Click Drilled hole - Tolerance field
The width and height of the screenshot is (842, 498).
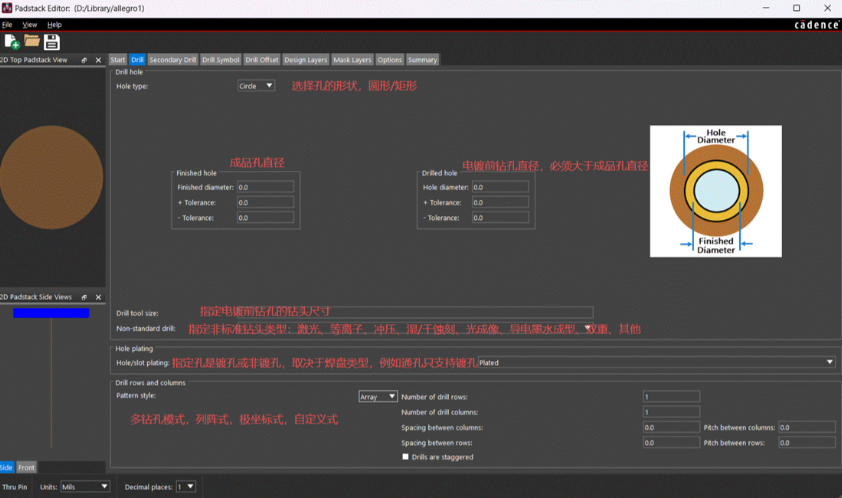[x=500, y=218]
